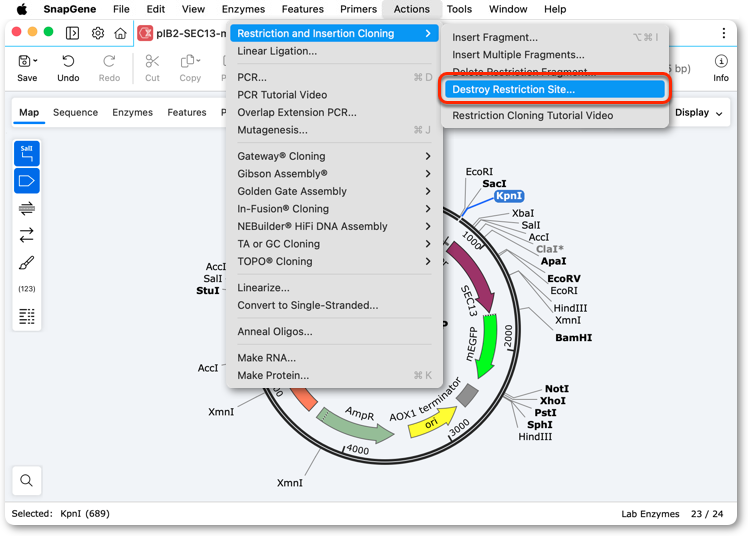Click the yellow ori feature arrow

(x=432, y=423)
